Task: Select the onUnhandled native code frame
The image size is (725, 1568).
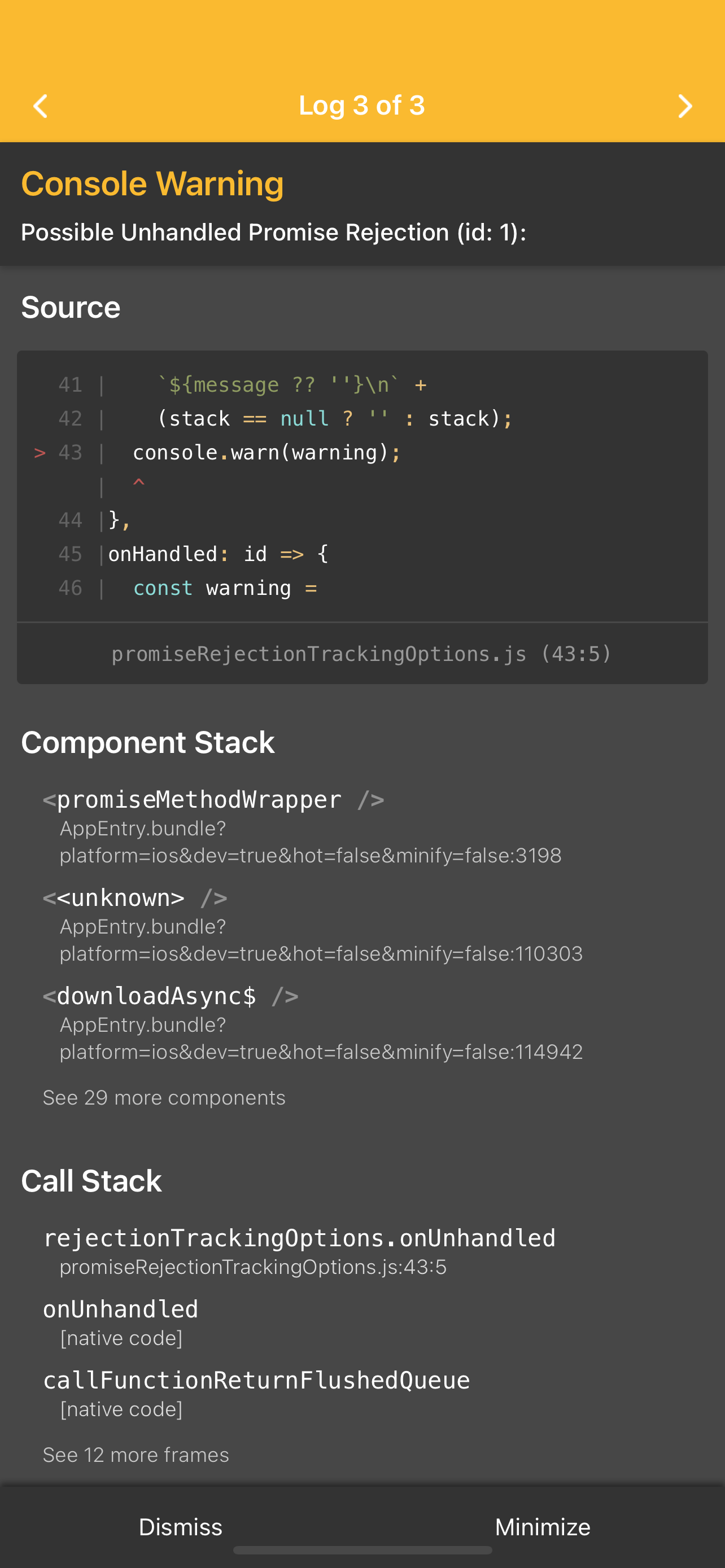Action: (120, 1322)
